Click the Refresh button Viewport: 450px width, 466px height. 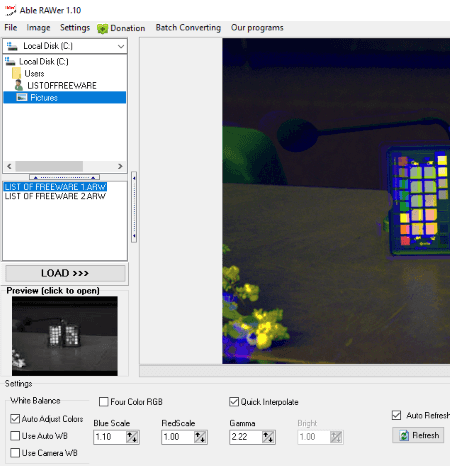pyautogui.click(x=418, y=435)
